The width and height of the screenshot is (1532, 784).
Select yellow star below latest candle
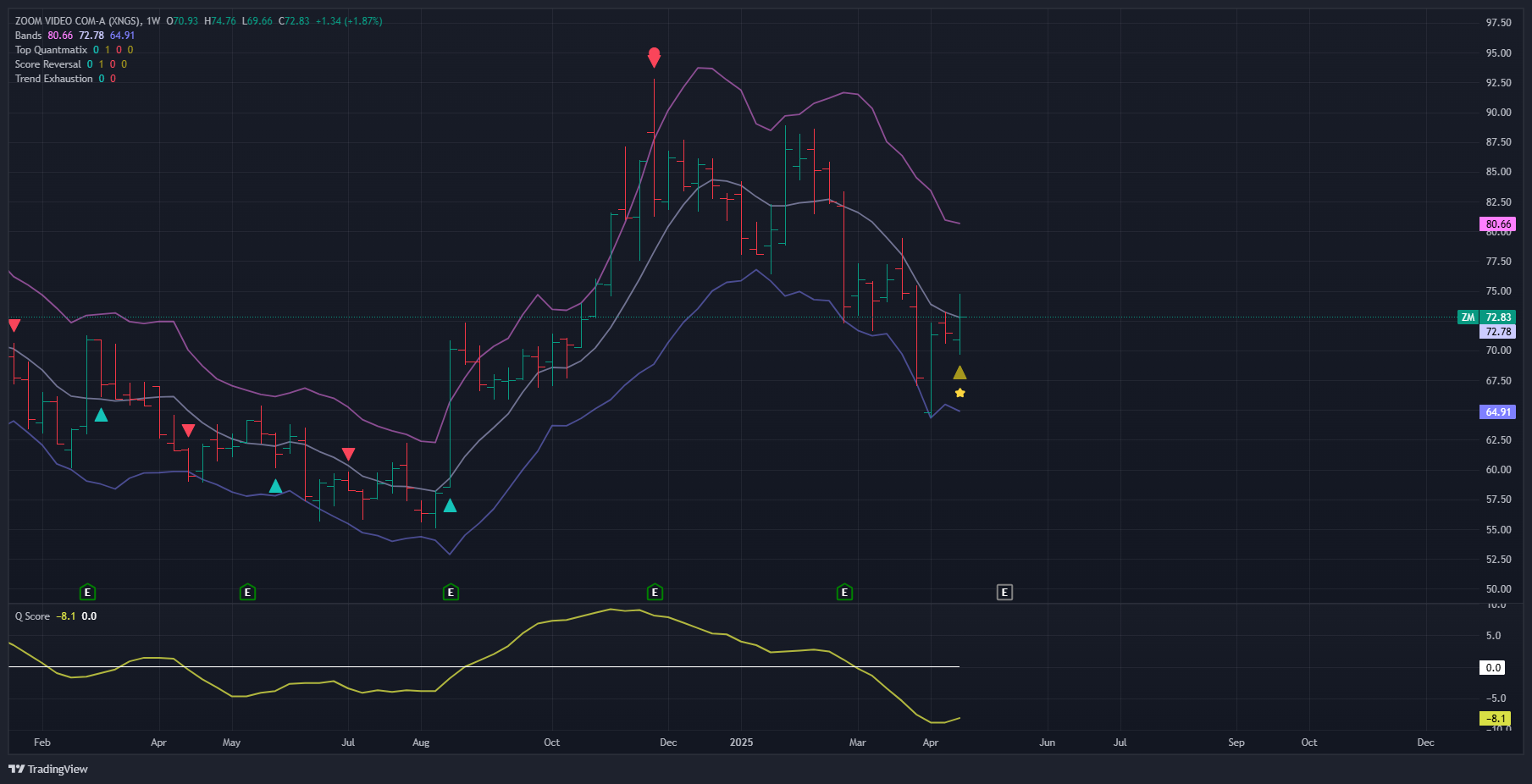pos(960,393)
